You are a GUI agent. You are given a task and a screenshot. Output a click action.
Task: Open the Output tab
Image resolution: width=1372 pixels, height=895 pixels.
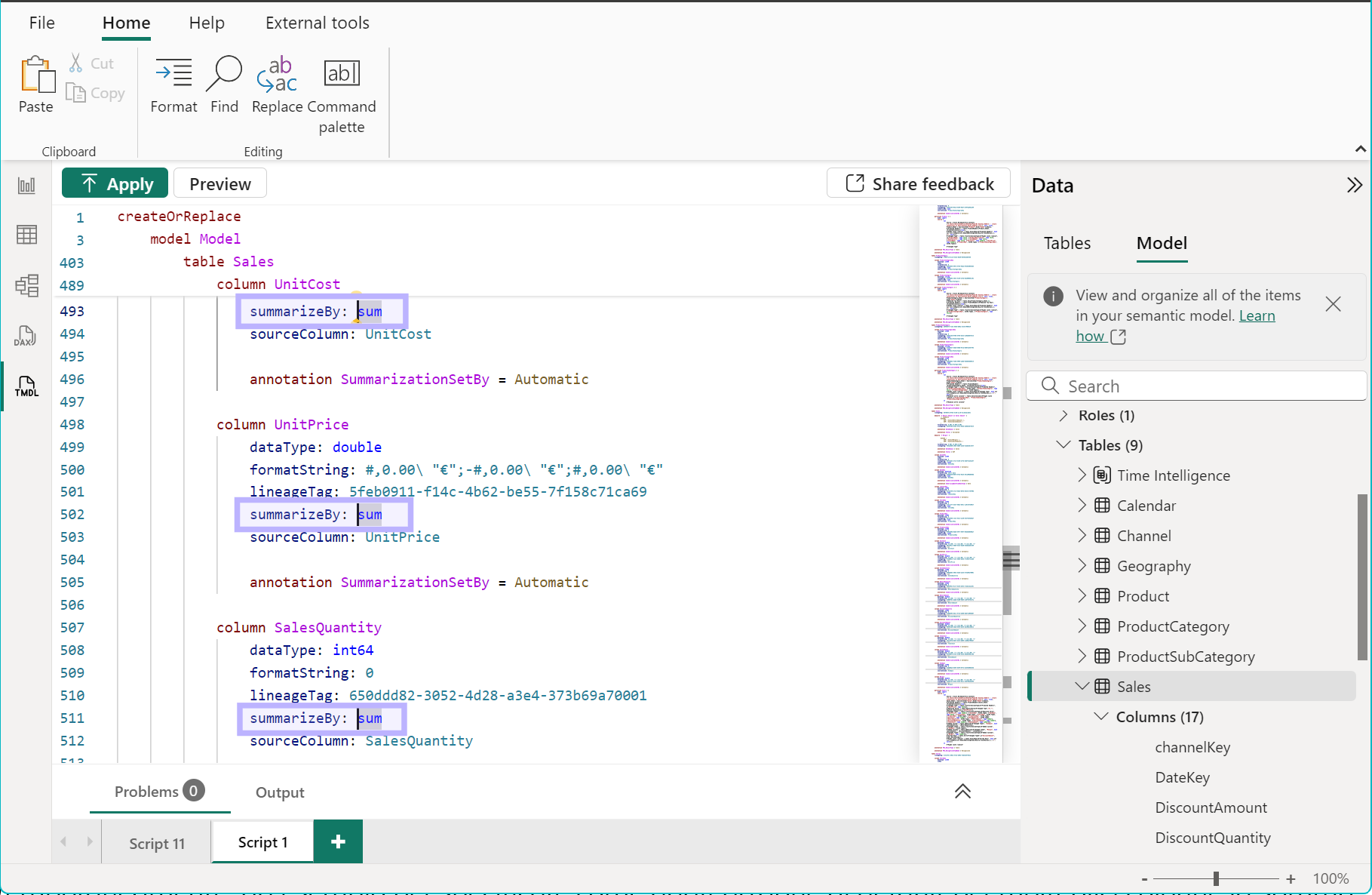pyautogui.click(x=280, y=792)
